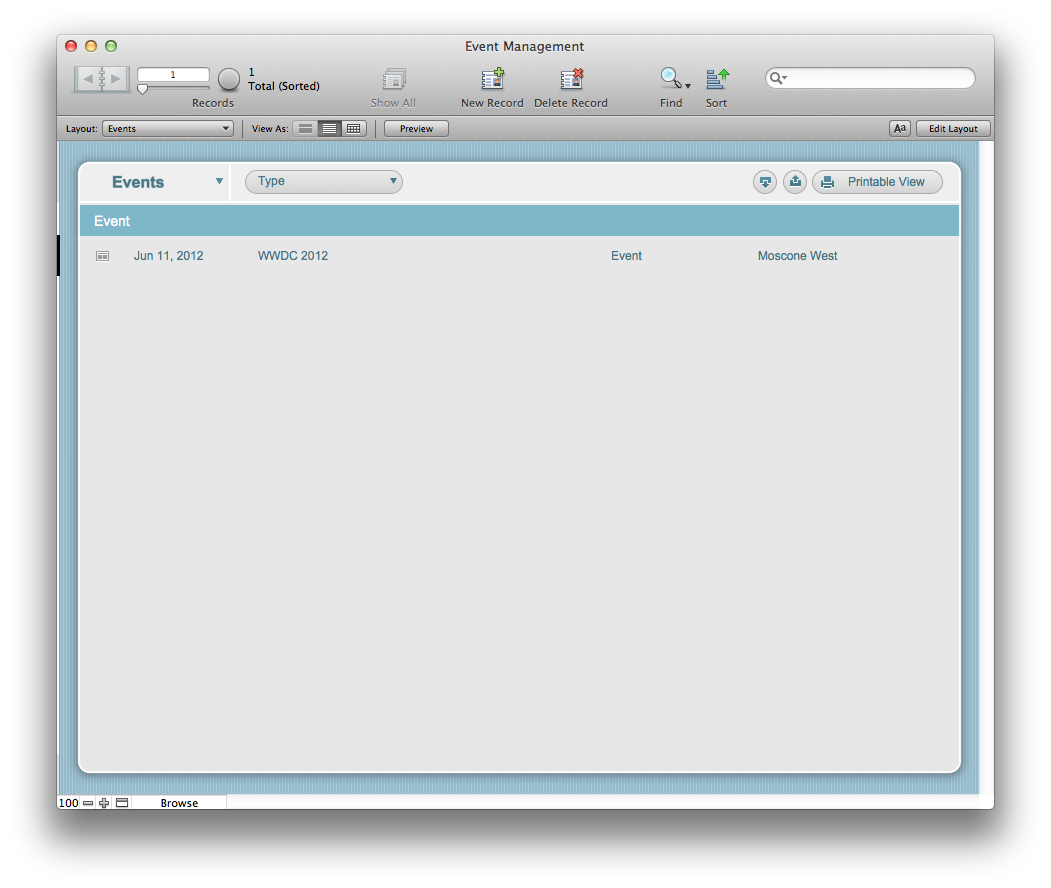
Task: Switch to Form view layout
Action: click(x=305, y=128)
